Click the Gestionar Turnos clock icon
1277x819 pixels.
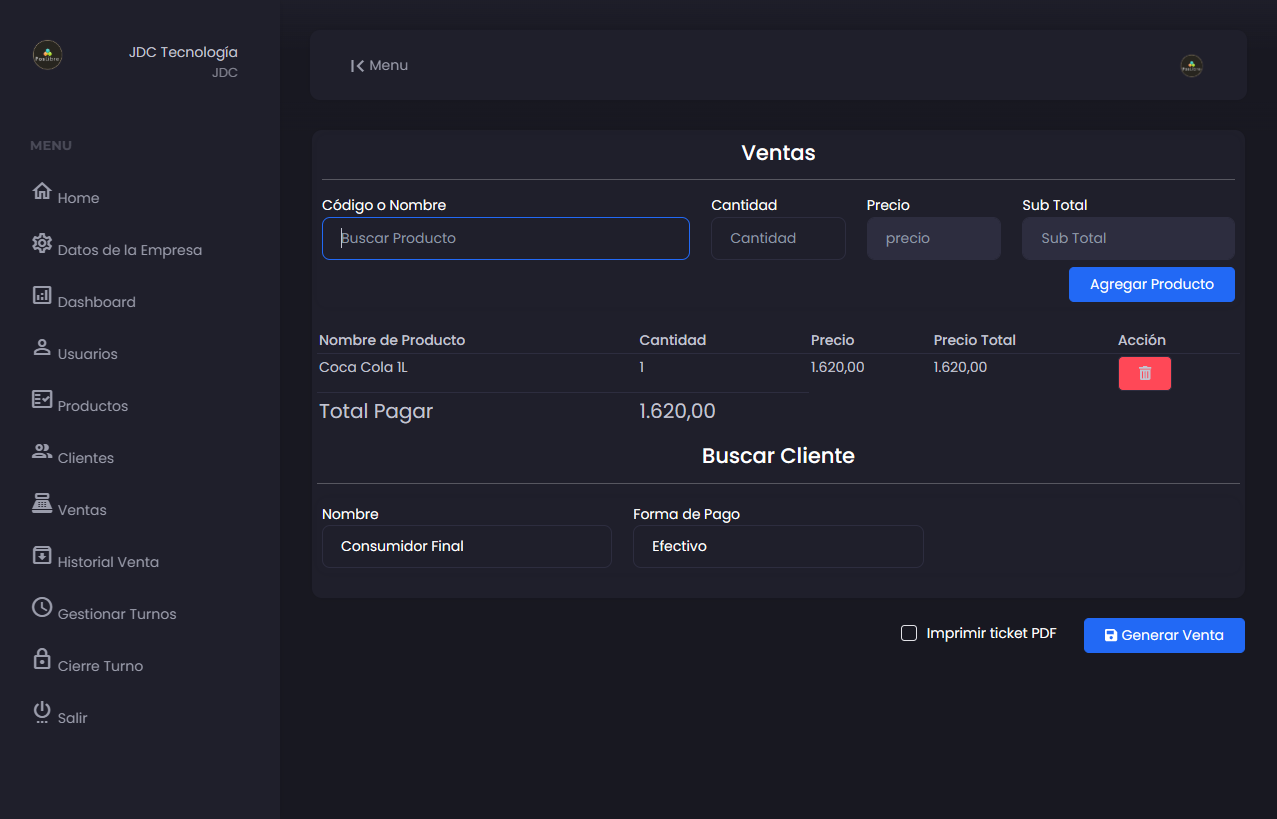coord(42,607)
